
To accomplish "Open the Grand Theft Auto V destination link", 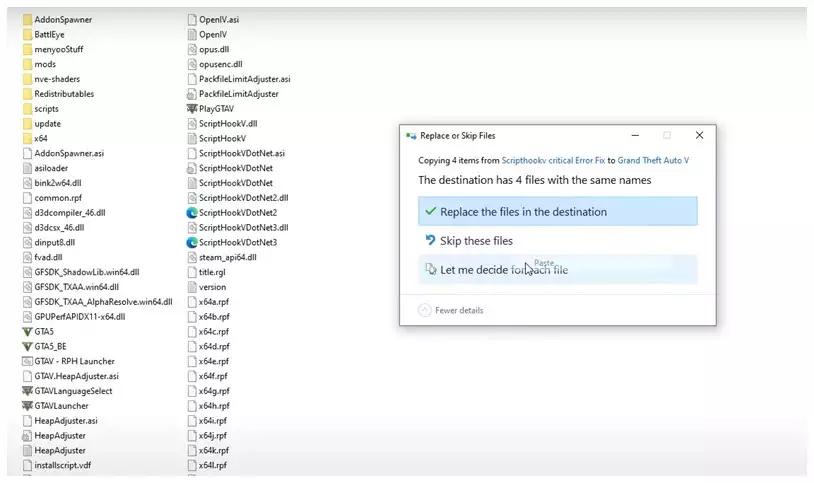I will (x=653, y=160).
